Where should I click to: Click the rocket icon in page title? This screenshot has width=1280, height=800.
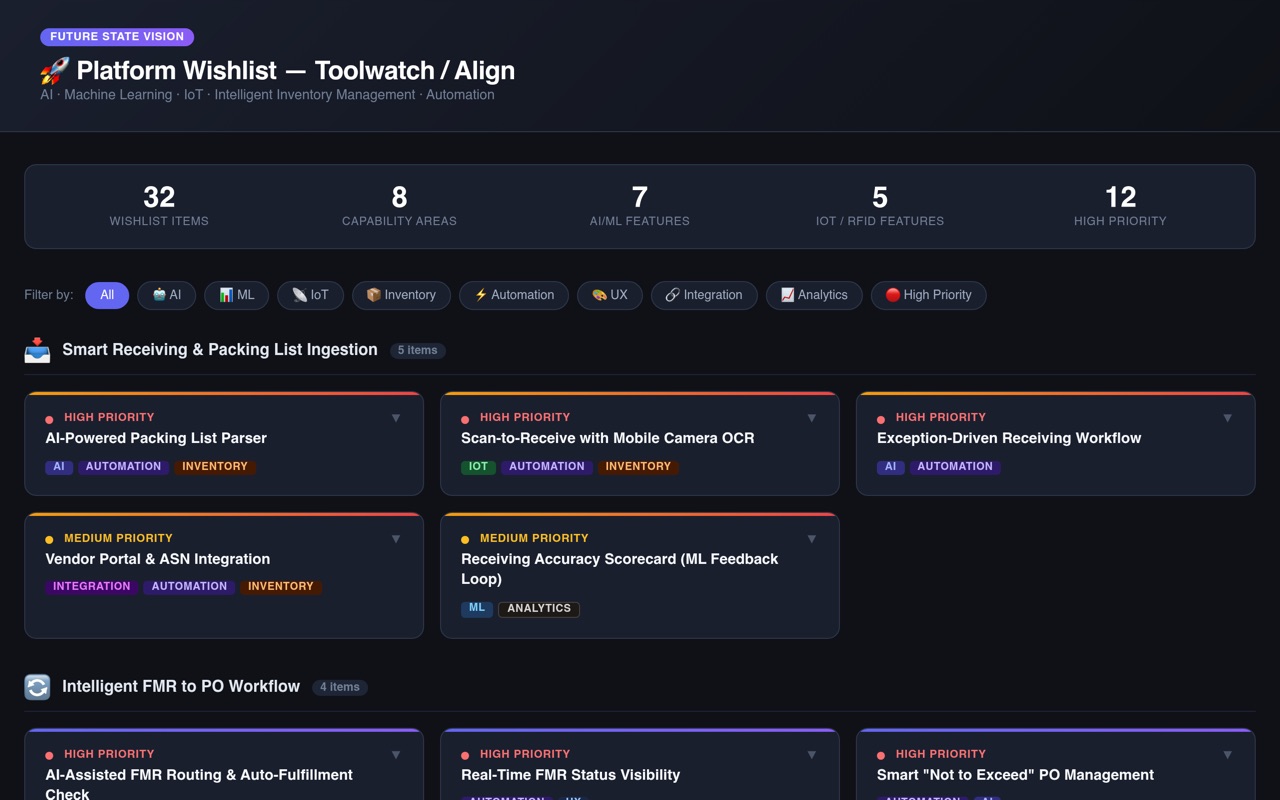point(54,71)
